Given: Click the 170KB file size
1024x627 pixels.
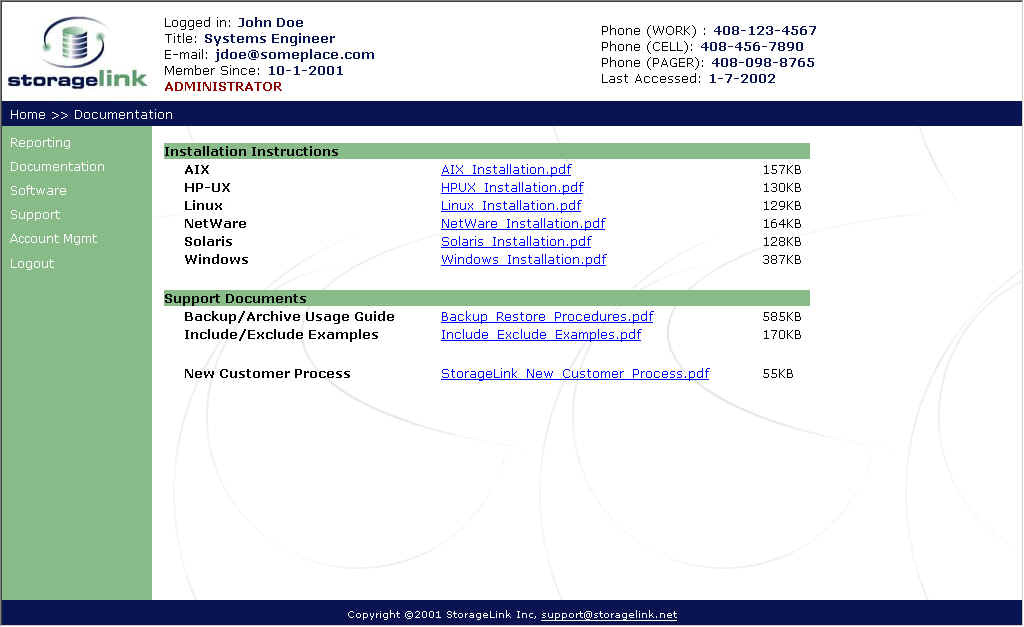Looking at the screenshot, I should click(782, 334).
